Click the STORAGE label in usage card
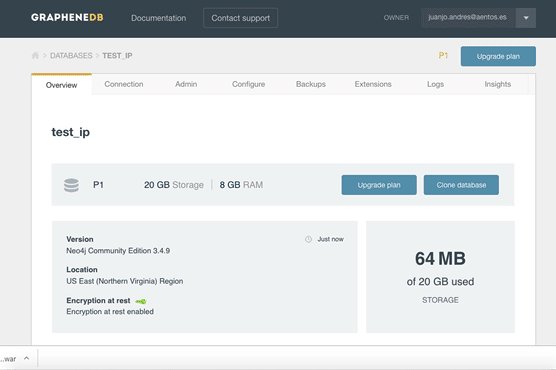Image resolution: width=556 pixels, height=370 pixels. (x=440, y=300)
